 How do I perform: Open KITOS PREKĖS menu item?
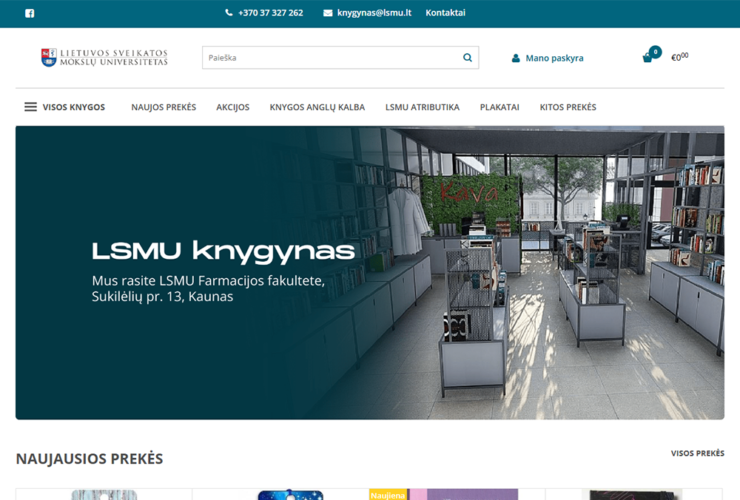568,107
